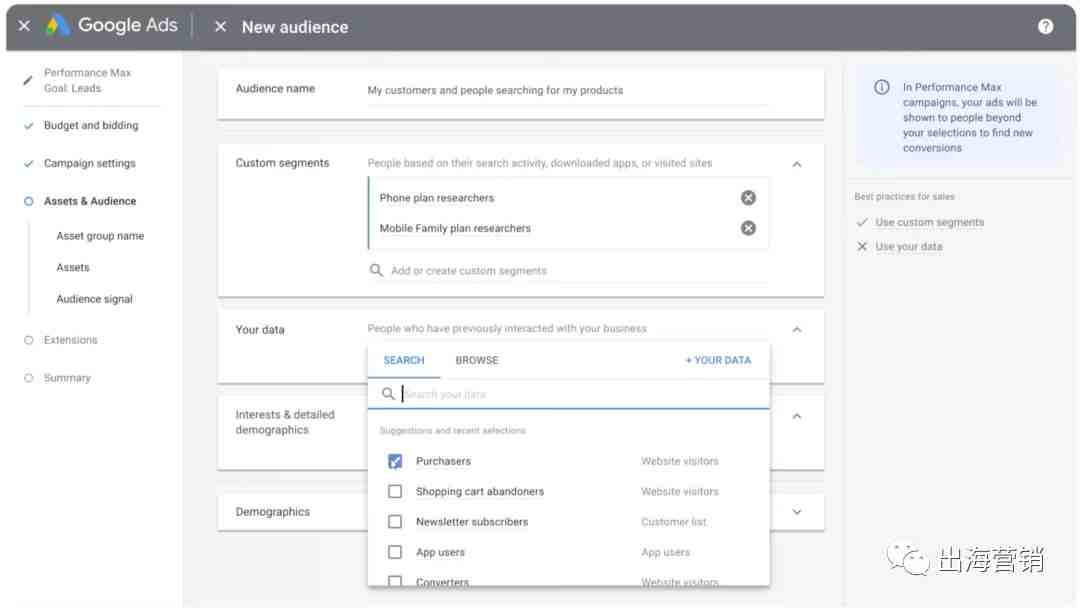
Task: Open the help question mark icon
Action: click(x=1046, y=26)
